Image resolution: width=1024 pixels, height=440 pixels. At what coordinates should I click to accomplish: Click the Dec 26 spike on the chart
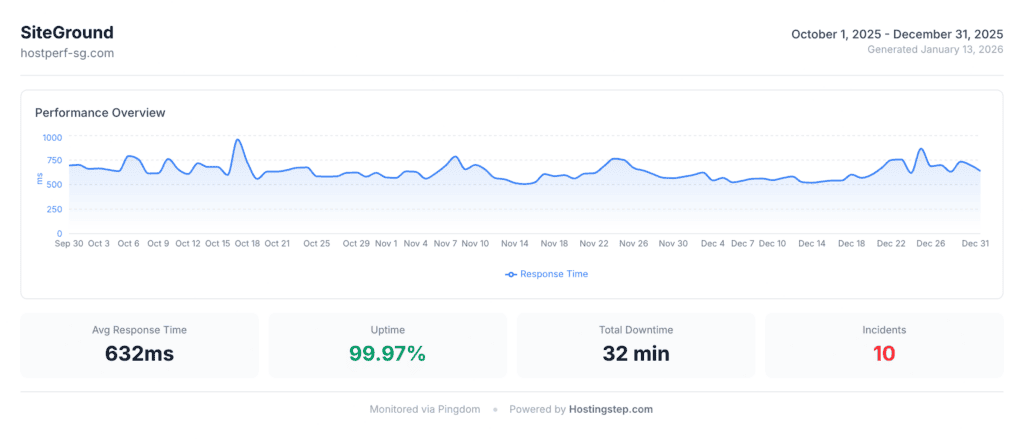coord(921,150)
